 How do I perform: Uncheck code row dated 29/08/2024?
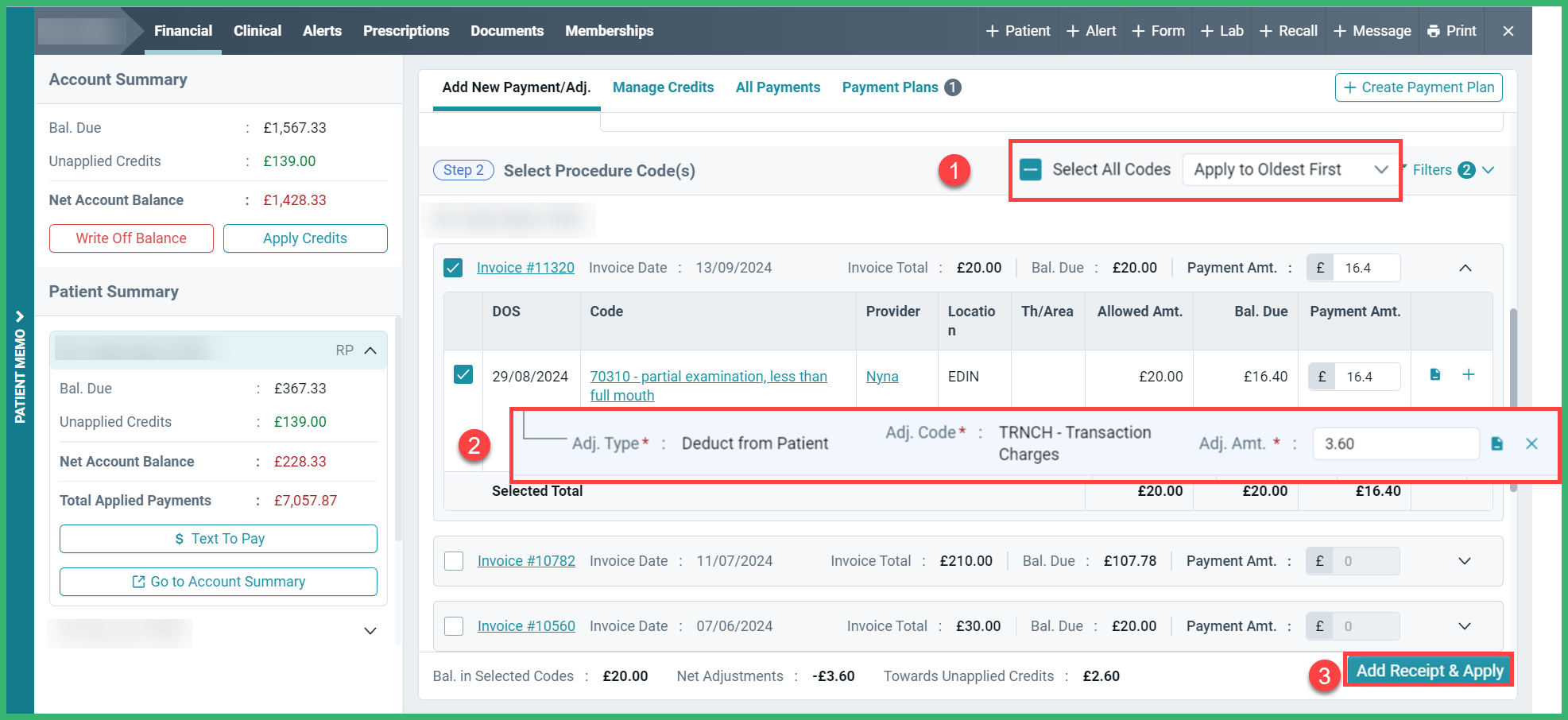pyautogui.click(x=463, y=374)
